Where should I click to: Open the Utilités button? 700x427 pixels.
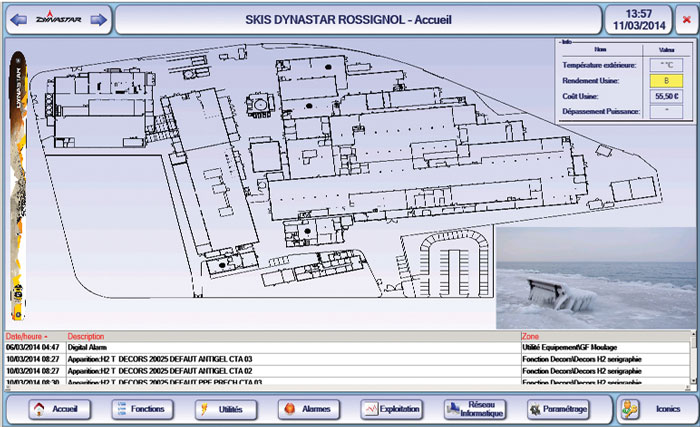click(226, 409)
